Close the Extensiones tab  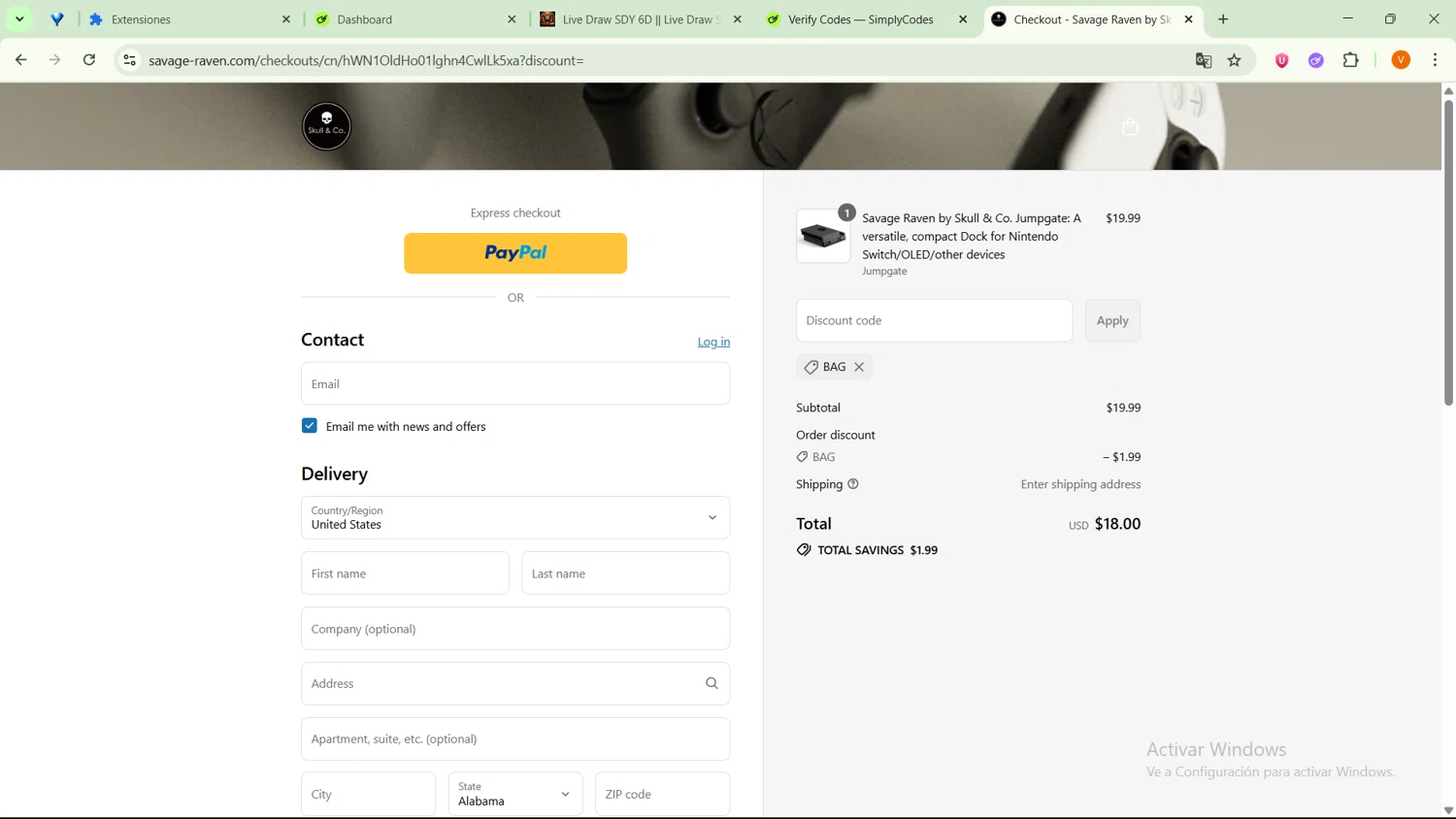point(286,19)
